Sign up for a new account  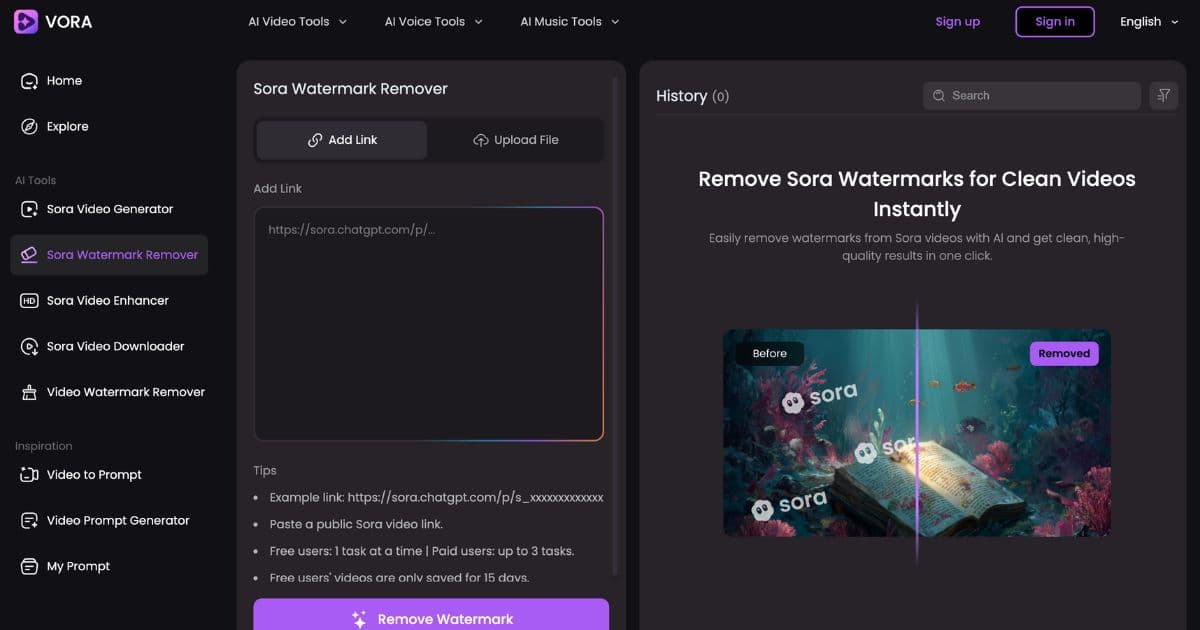957,21
